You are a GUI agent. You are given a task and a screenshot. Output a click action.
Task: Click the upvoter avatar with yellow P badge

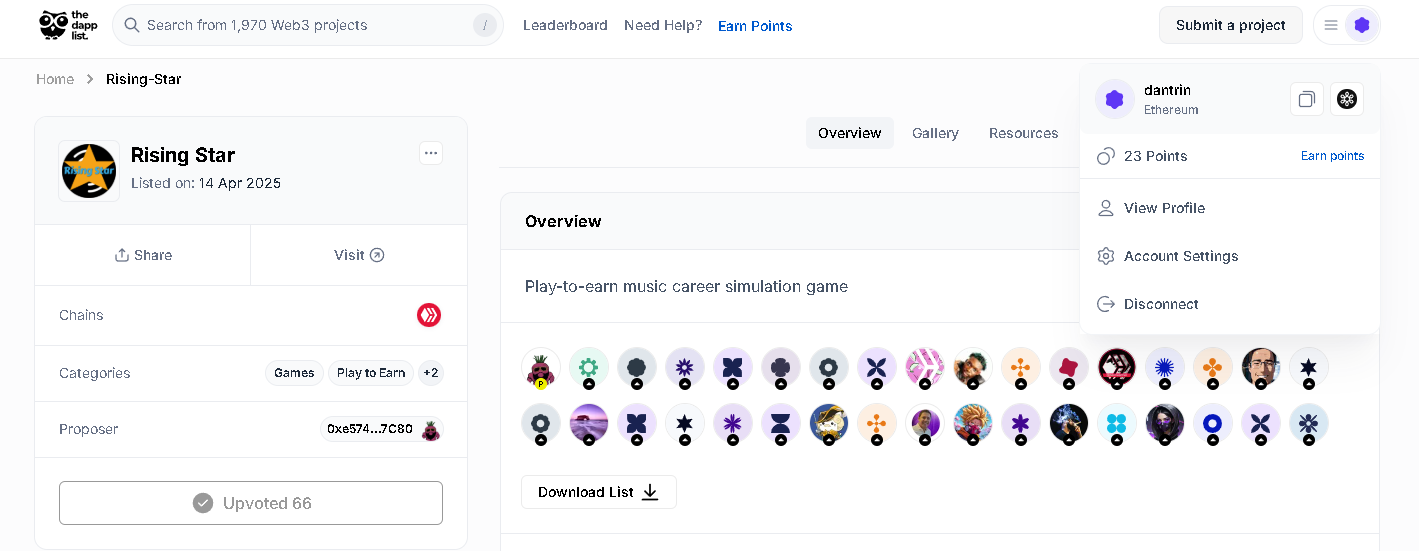pyautogui.click(x=541, y=368)
